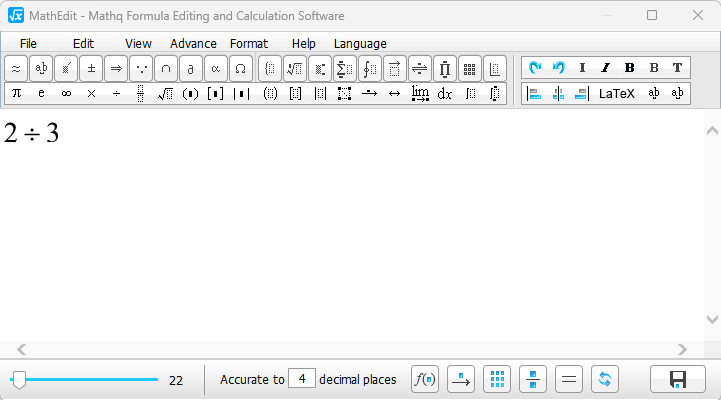
Task: Insert the pi symbol
Action: tap(17, 93)
